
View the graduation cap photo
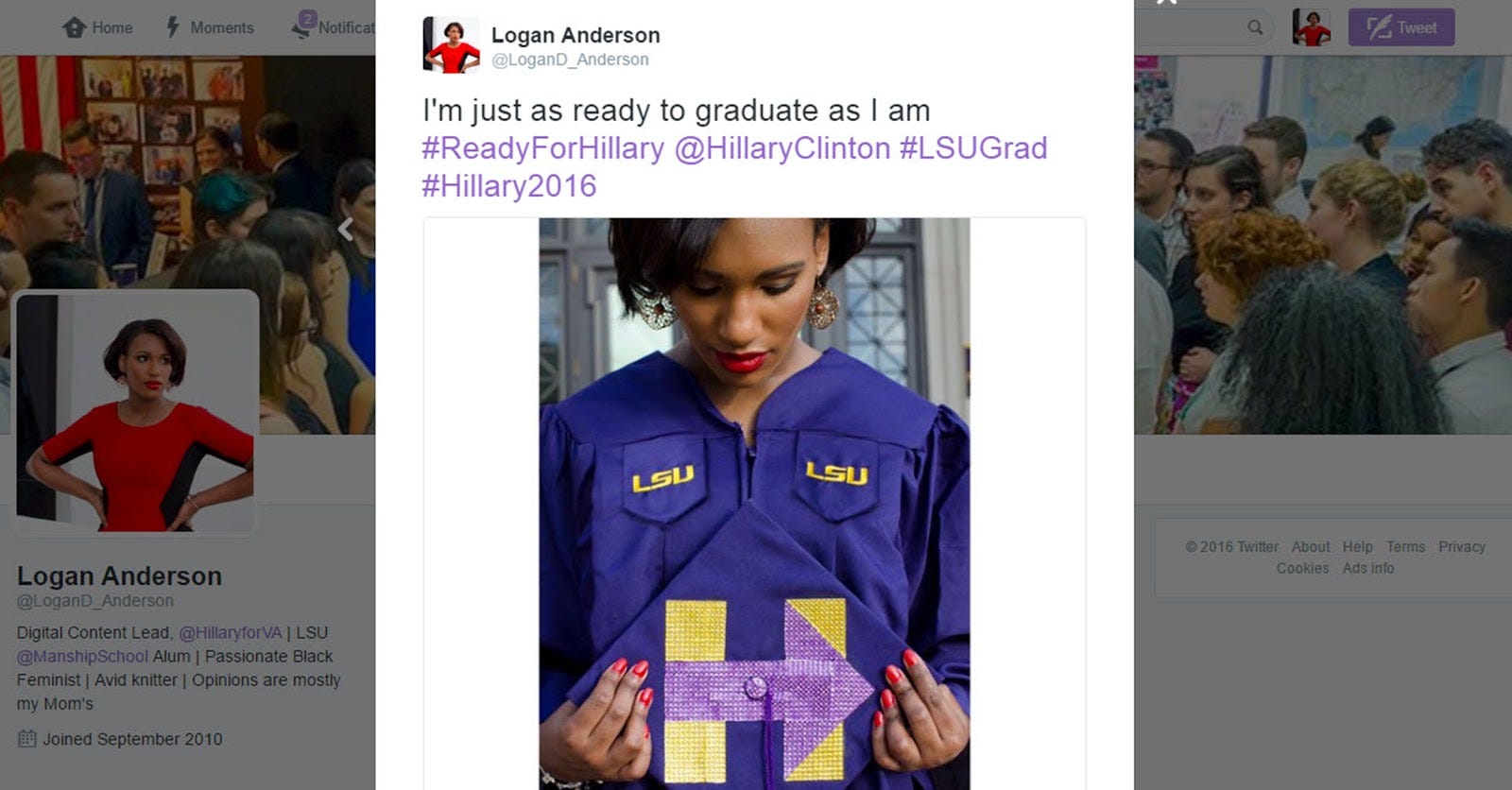coord(754,504)
